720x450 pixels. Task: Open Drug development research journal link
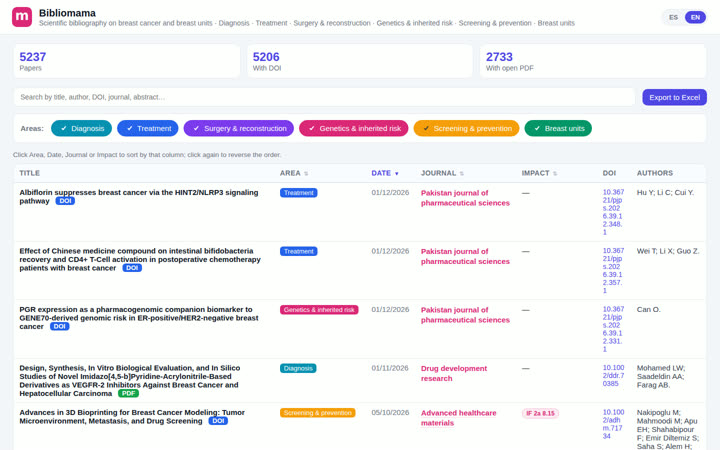[454, 373]
